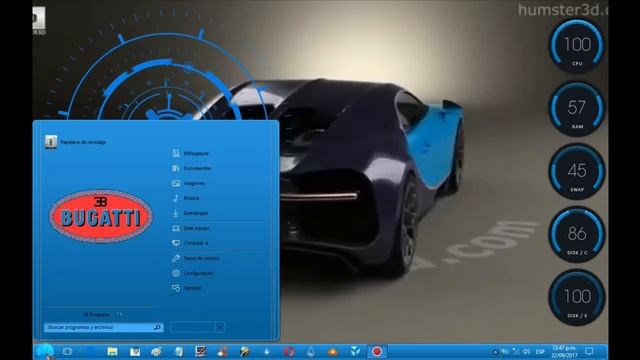This screenshot has height=360, width=640.
Task: Select Conectar a in the Start menu
Action: 190,243
